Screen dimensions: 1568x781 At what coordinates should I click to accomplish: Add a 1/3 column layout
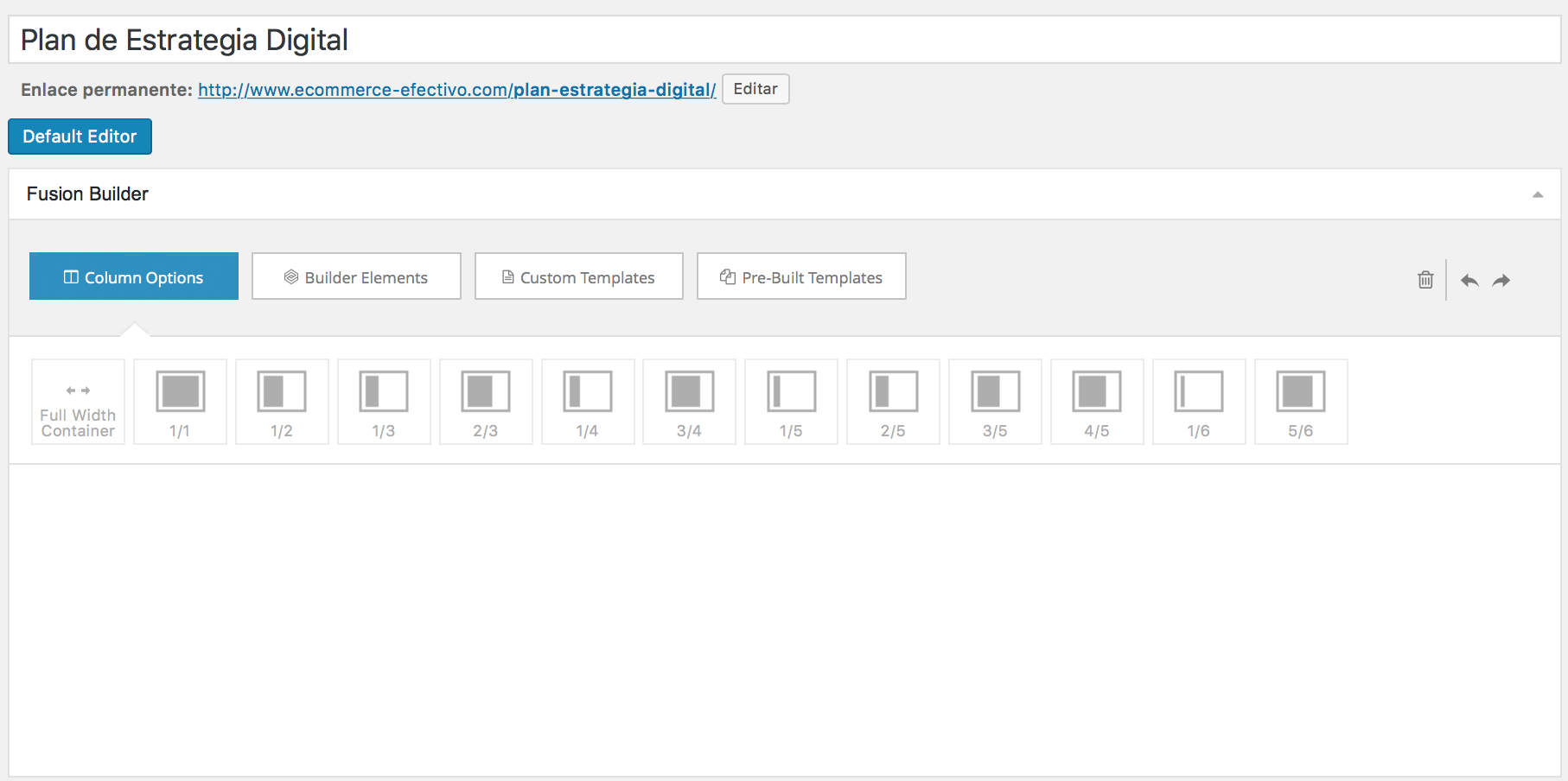[384, 402]
